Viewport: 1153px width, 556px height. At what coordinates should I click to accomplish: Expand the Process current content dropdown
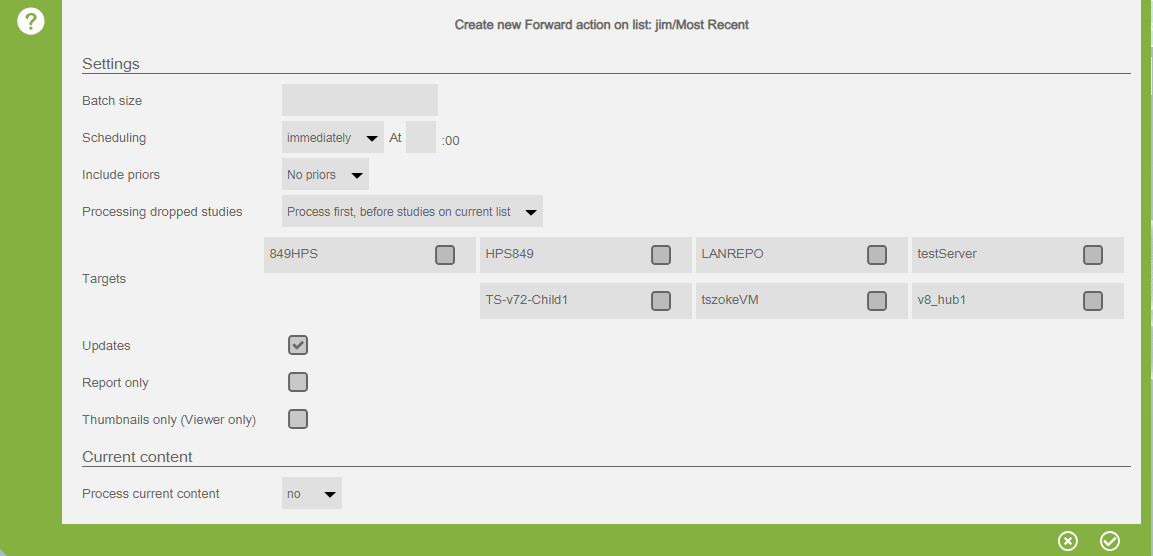point(311,494)
